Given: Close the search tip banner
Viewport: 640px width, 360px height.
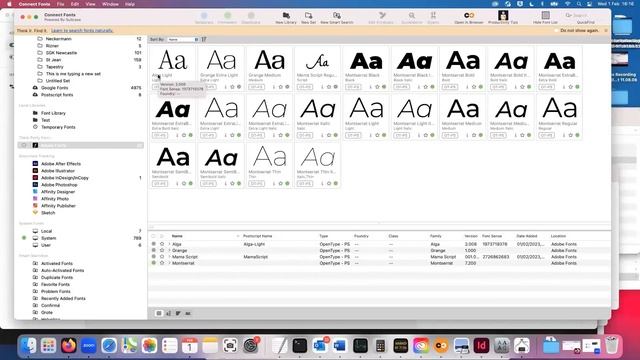Looking at the screenshot, I should (606, 31).
